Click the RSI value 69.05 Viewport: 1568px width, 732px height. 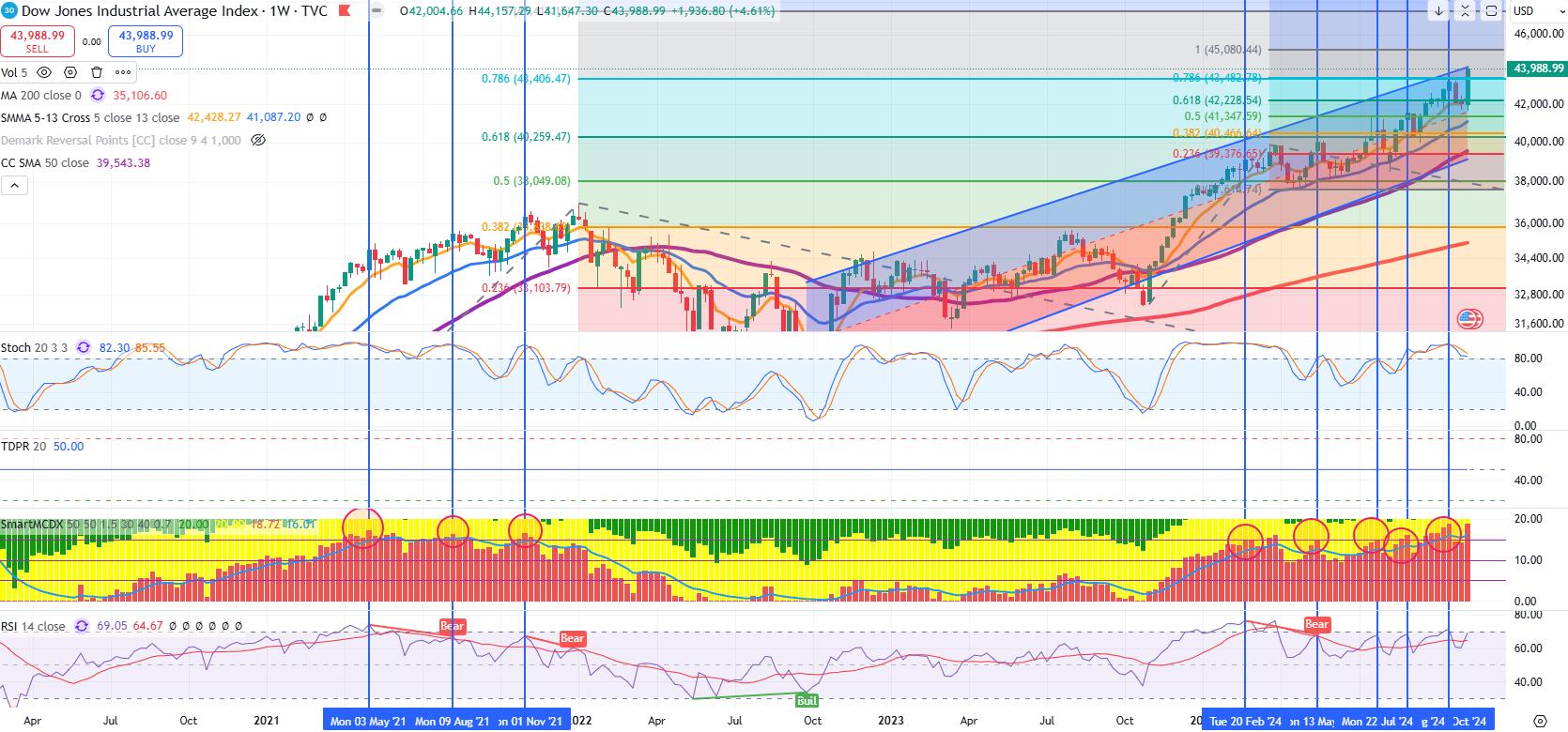coord(111,626)
